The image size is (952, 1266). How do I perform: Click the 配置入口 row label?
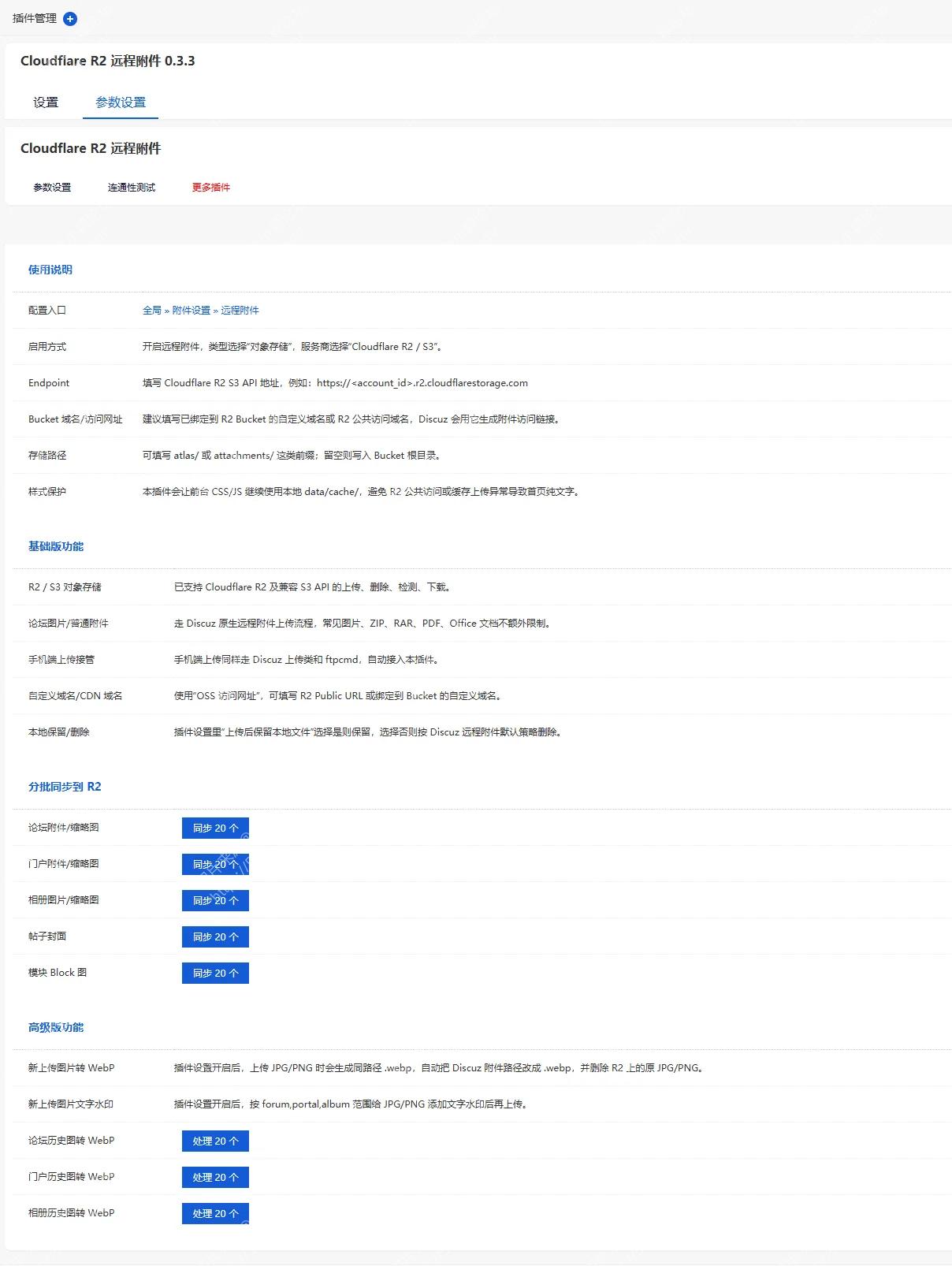pos(47,311)
